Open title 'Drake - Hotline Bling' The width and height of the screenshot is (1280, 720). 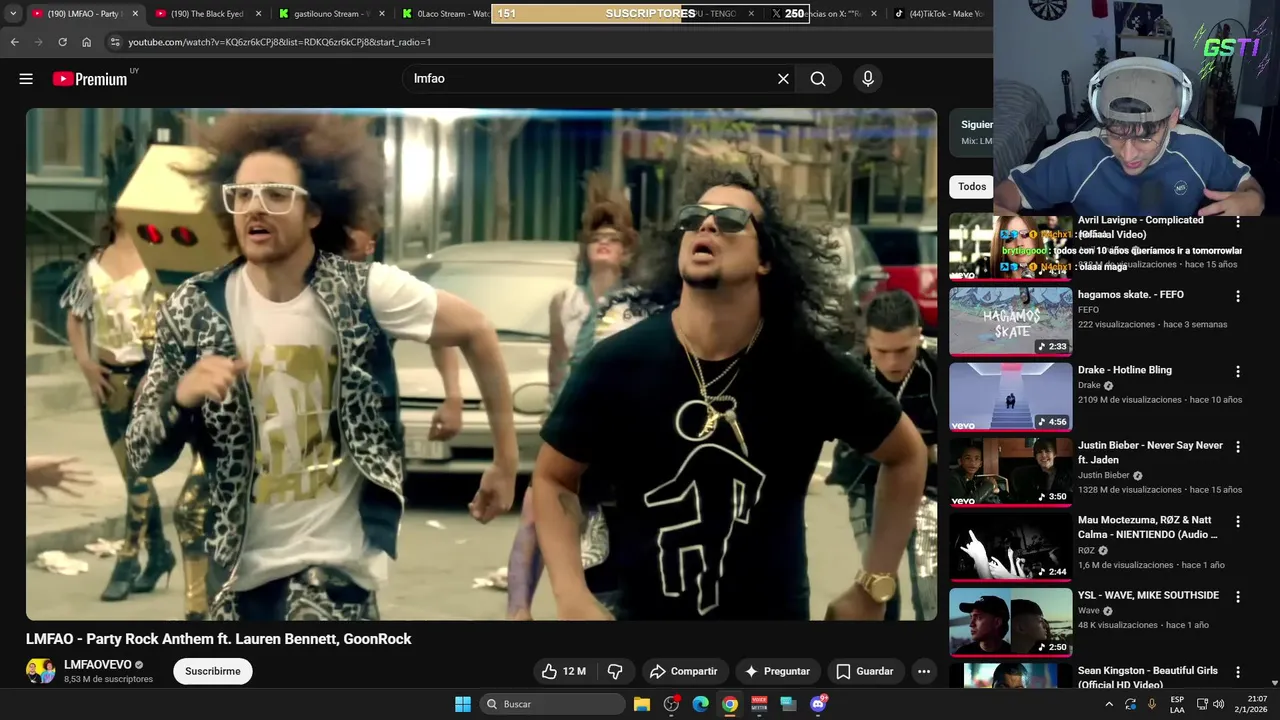(1125, 370)
